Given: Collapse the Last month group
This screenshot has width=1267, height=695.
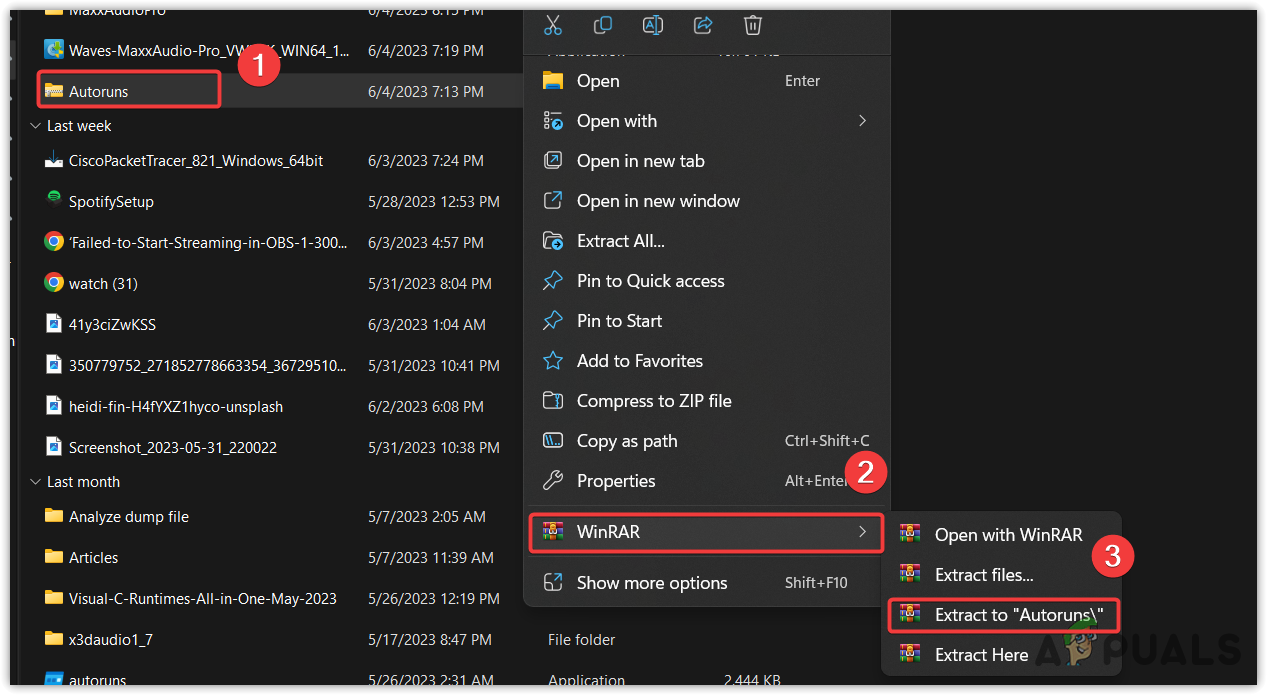Looking at the screenshot, I should (x=35, y=482).
